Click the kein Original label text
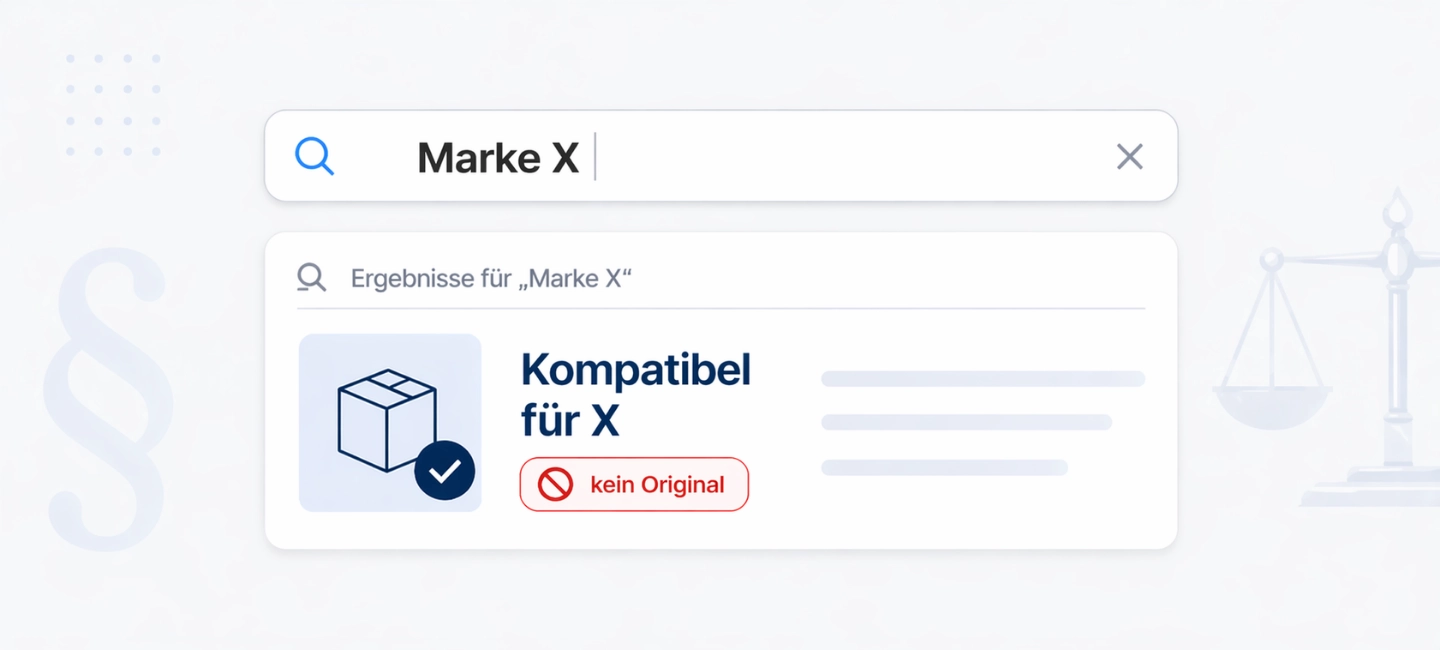1440x650 pixels. click(x=657, y=485)
